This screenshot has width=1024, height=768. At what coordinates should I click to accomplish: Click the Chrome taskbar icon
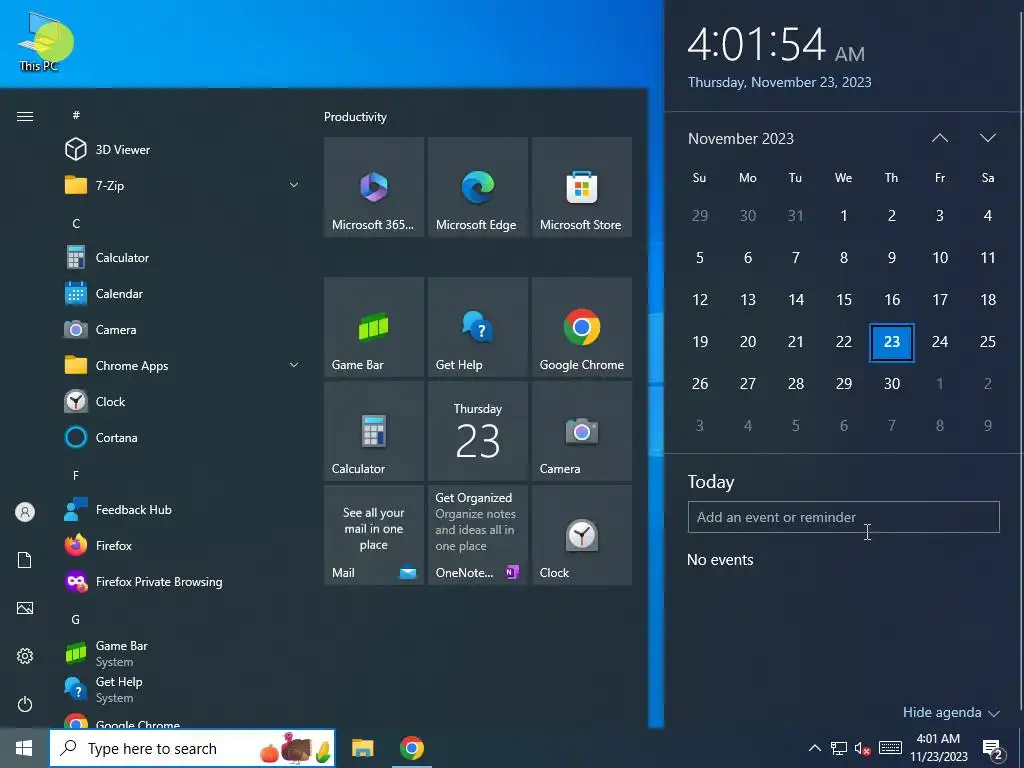(x=412, y=748)
